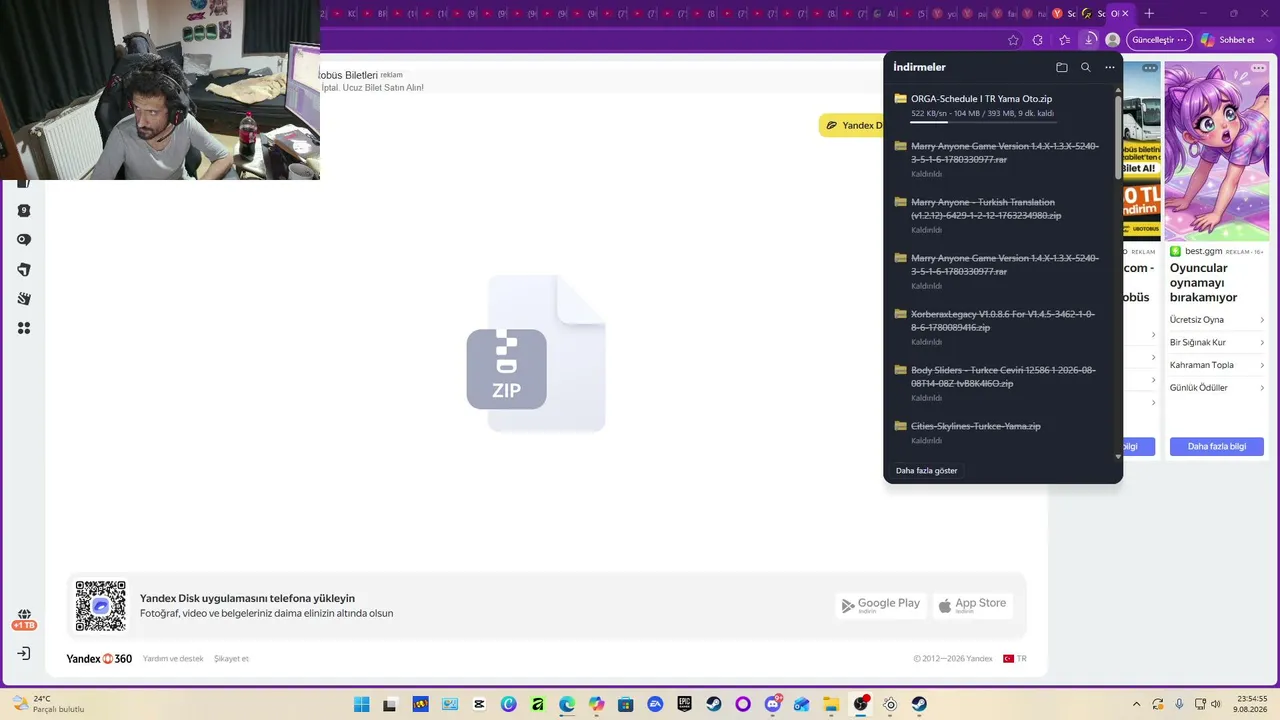Open Microsoft Edge from the taskbar
The width and height of the screenshot is (1280, 720).
[567, 704]
